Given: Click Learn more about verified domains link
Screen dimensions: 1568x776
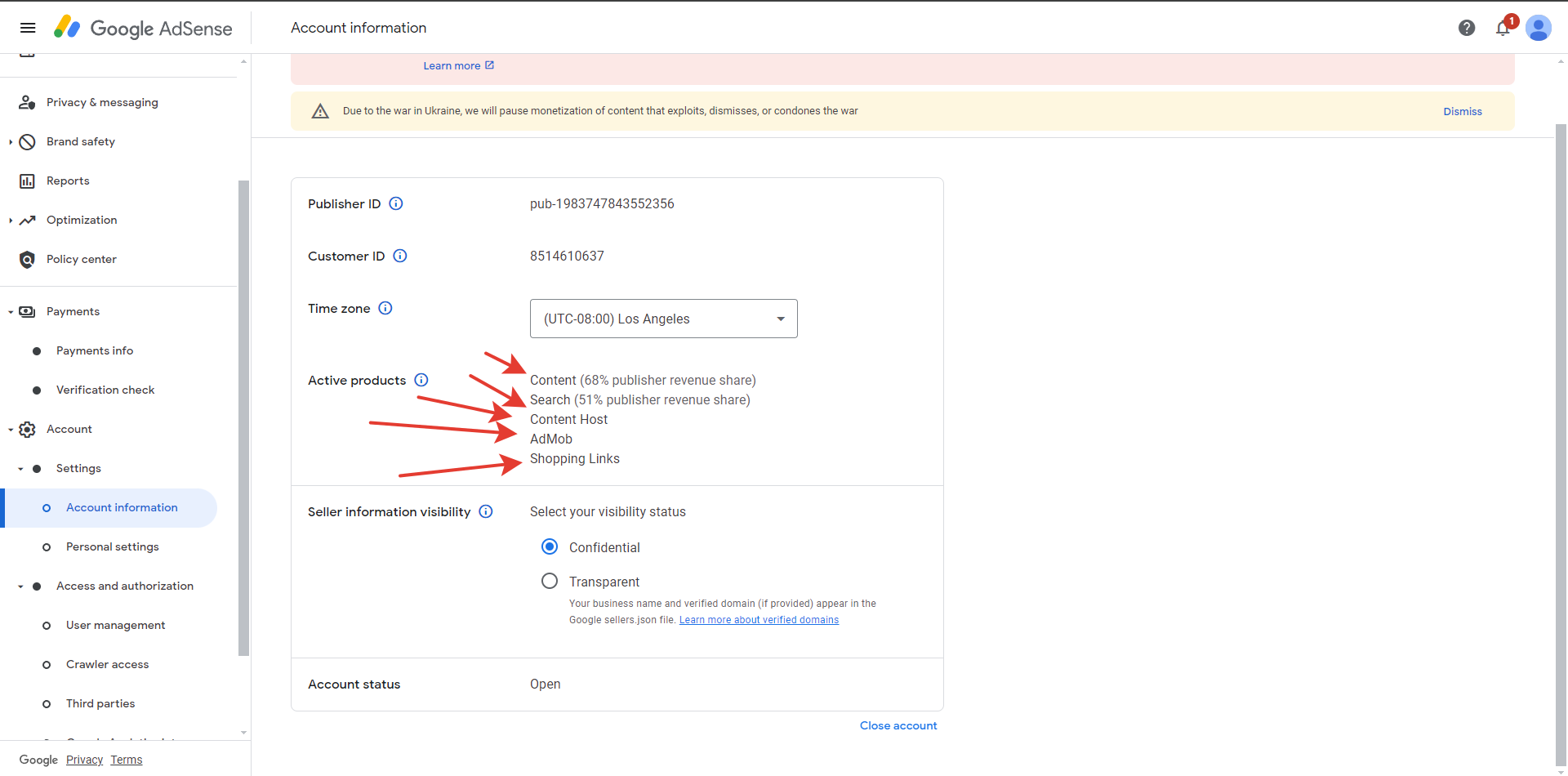Looking at the screenshot, I should coord(759,620).
